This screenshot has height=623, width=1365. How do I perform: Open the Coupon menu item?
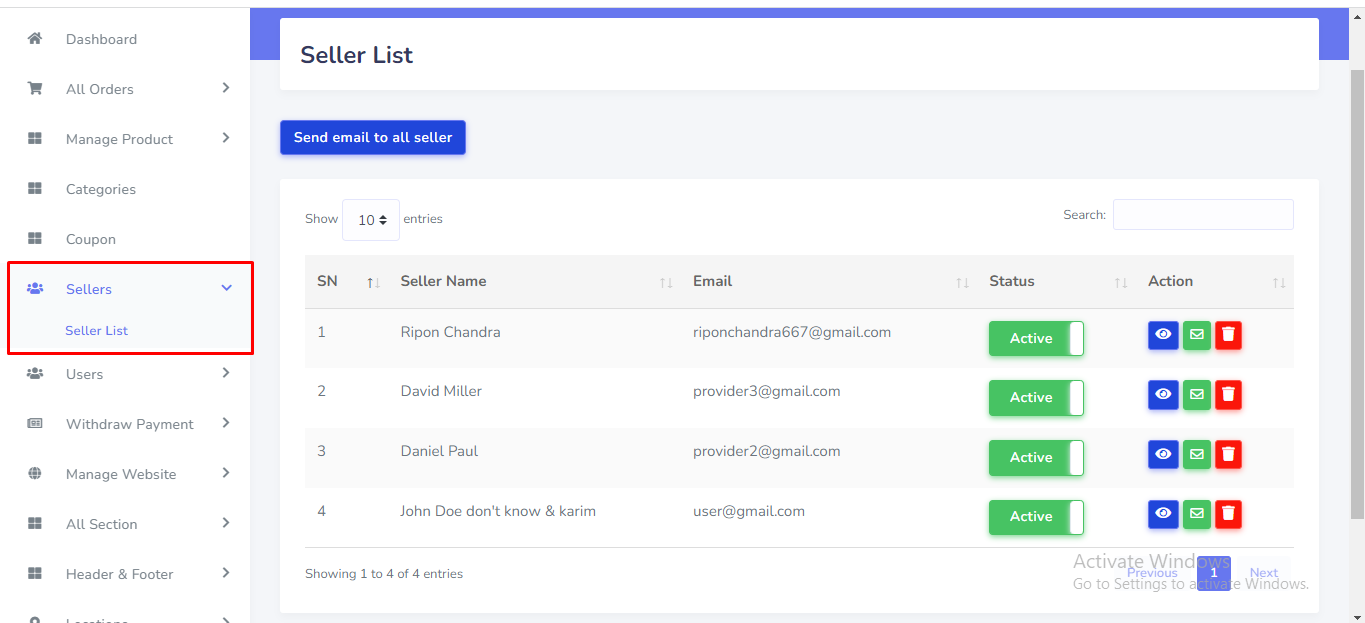tap(91, 239)
